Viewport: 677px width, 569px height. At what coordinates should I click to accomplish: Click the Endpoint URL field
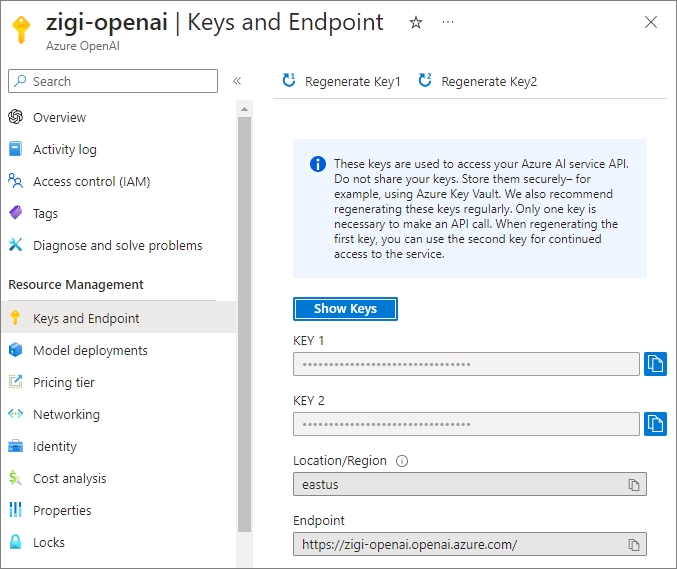click(470, 544)
